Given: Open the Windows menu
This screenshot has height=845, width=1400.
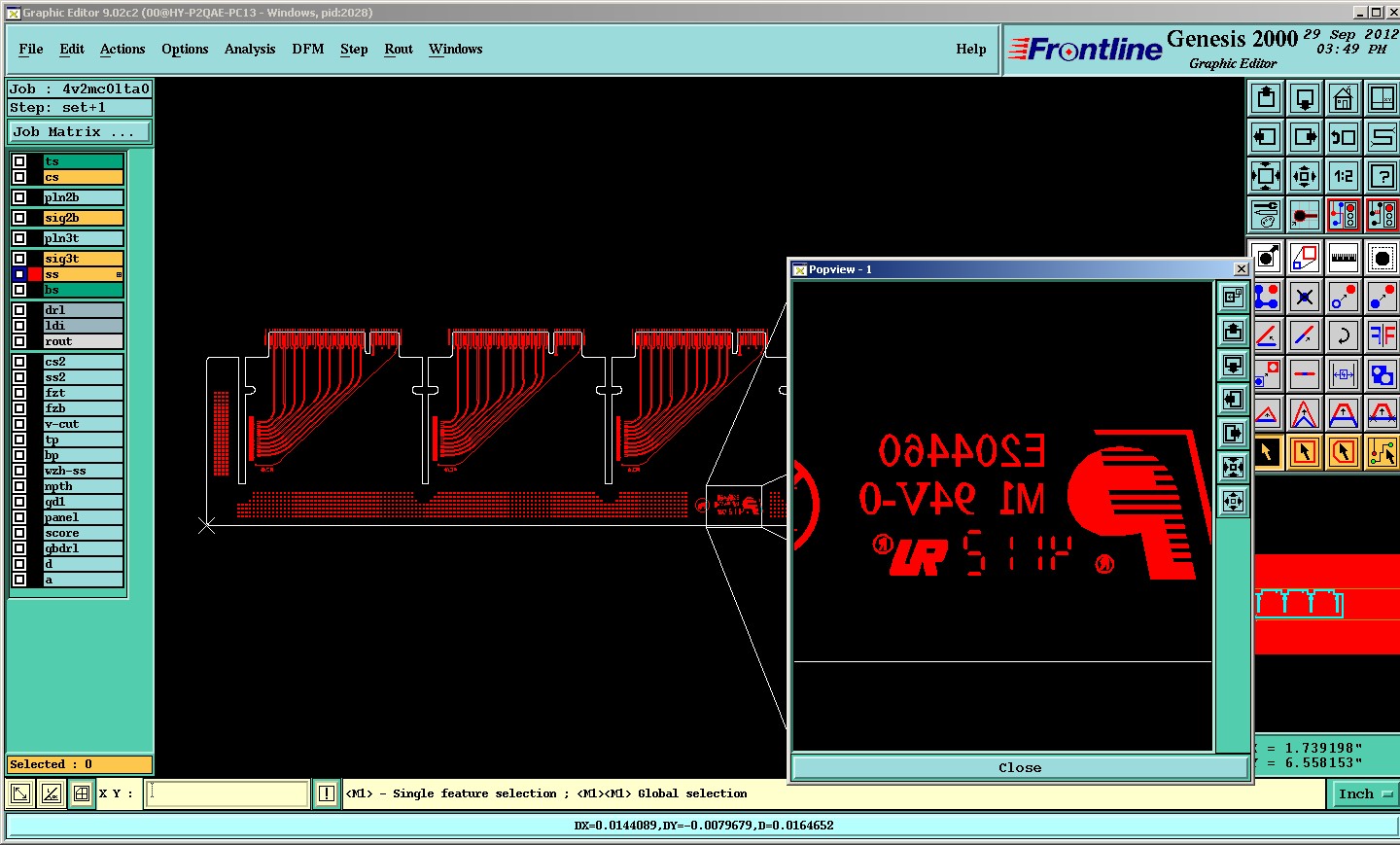Looking at the screenshot, I should tap(455, 49).
